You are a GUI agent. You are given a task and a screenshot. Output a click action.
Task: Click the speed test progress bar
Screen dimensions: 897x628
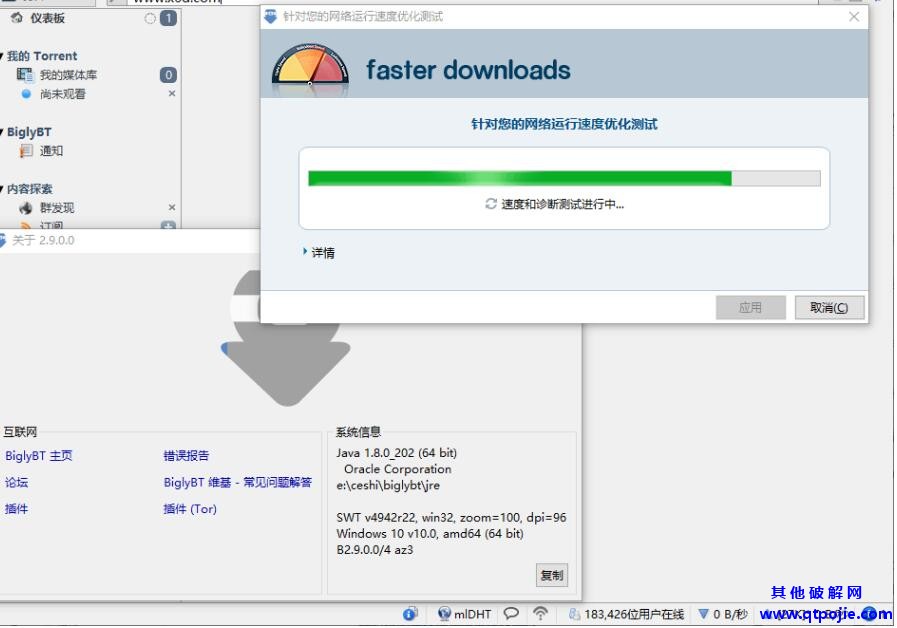click(x=564, y=178)
